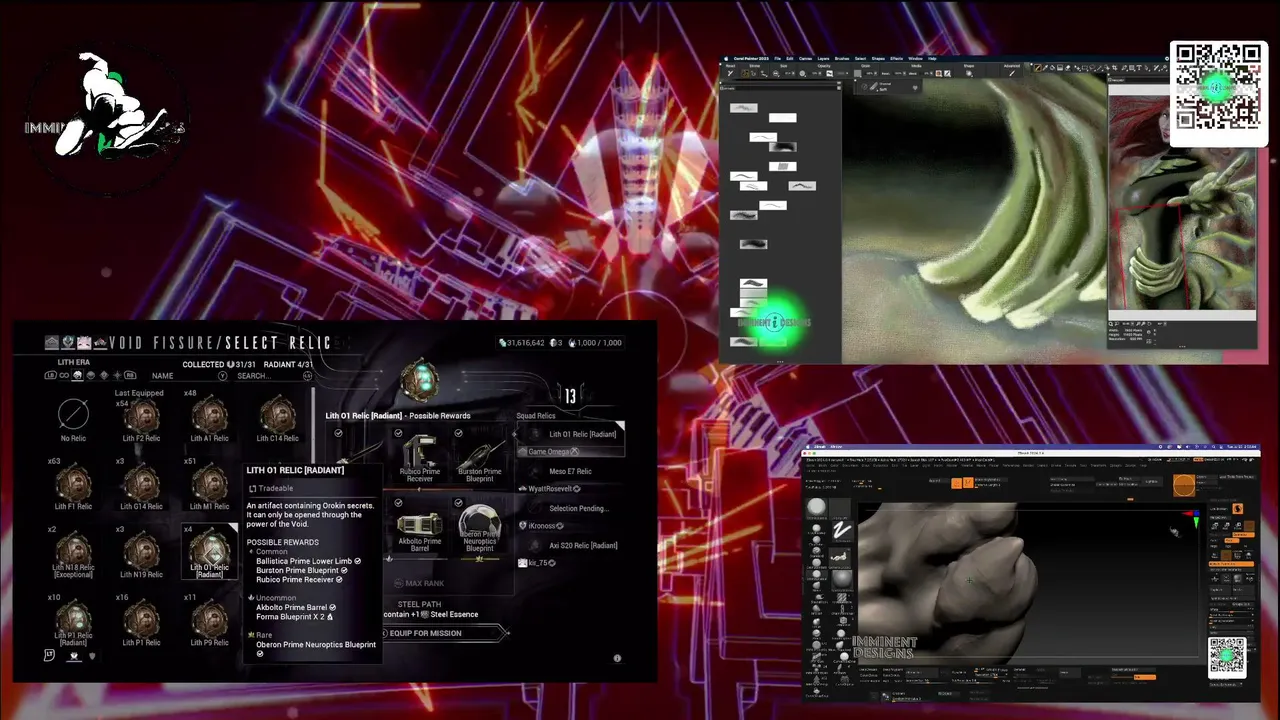Click the top brush stroke sample thumbnail in Painter
Screen dimensions: 1280x720
point(743,108)
